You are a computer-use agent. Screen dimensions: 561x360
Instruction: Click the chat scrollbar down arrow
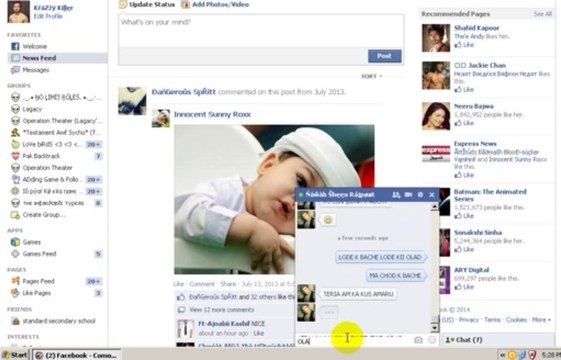pyautogui.click(x=434, y=327)
